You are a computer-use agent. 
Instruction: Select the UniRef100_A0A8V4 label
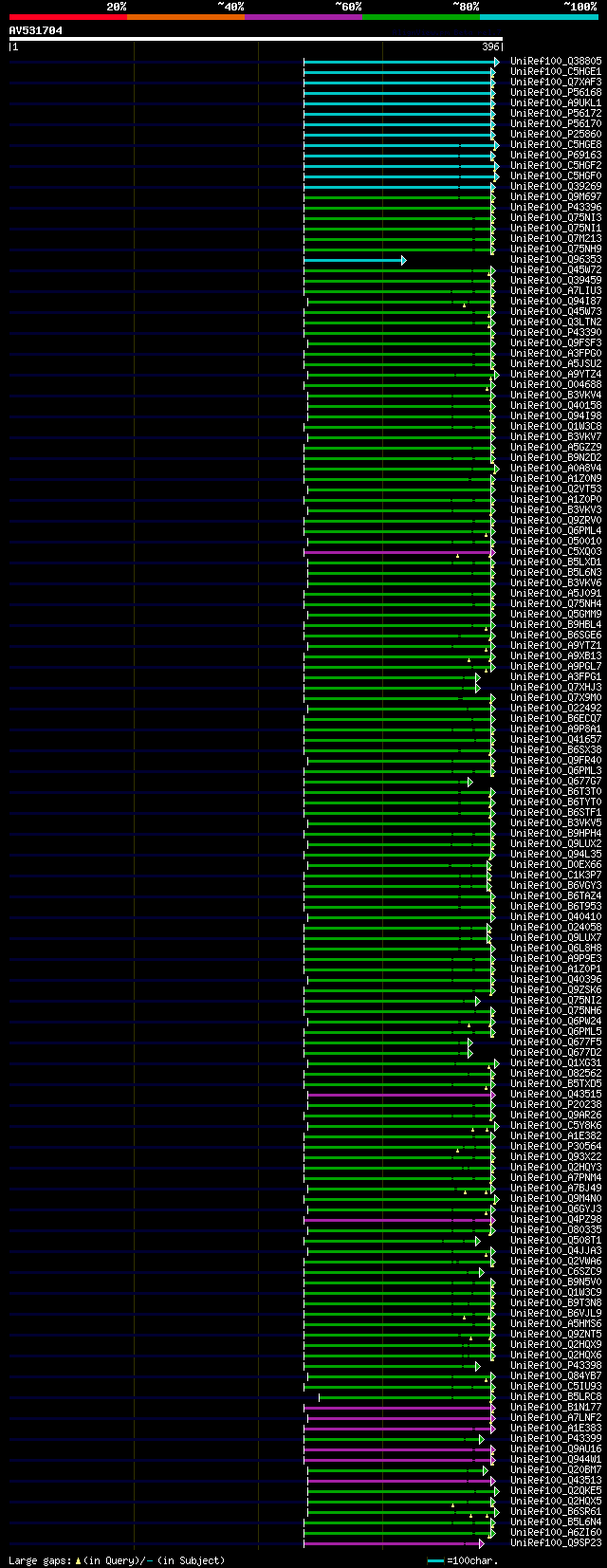tap(556, 468)
